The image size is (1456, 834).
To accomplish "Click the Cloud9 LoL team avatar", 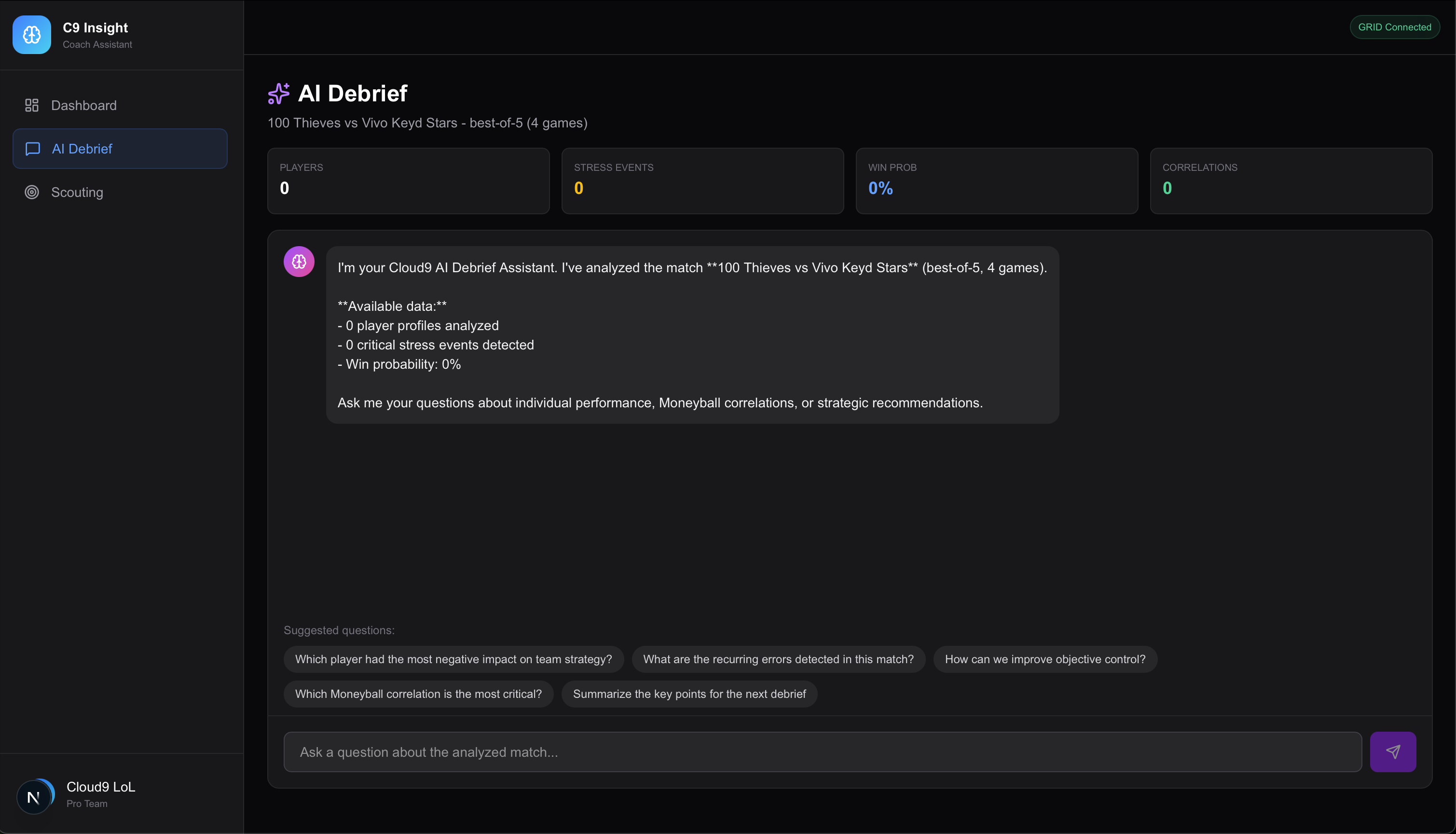I will (35, 796).
